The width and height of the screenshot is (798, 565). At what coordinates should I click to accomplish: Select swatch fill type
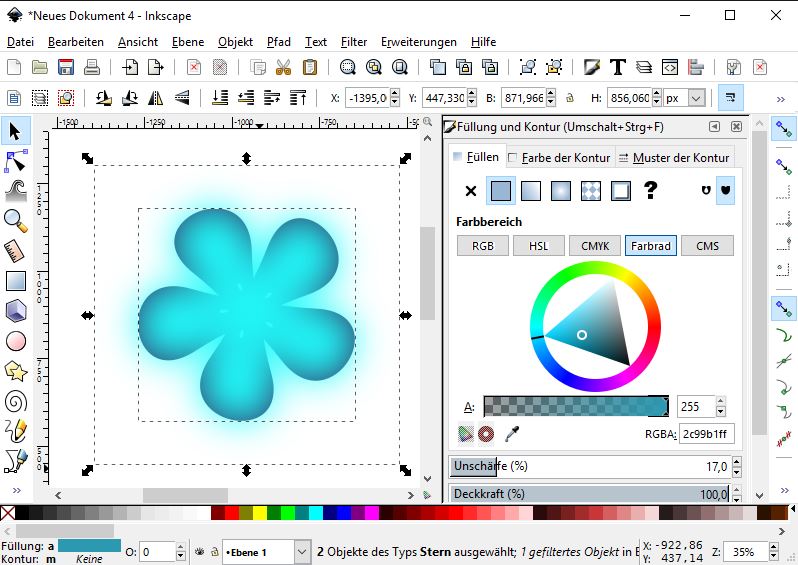point(621,191)
